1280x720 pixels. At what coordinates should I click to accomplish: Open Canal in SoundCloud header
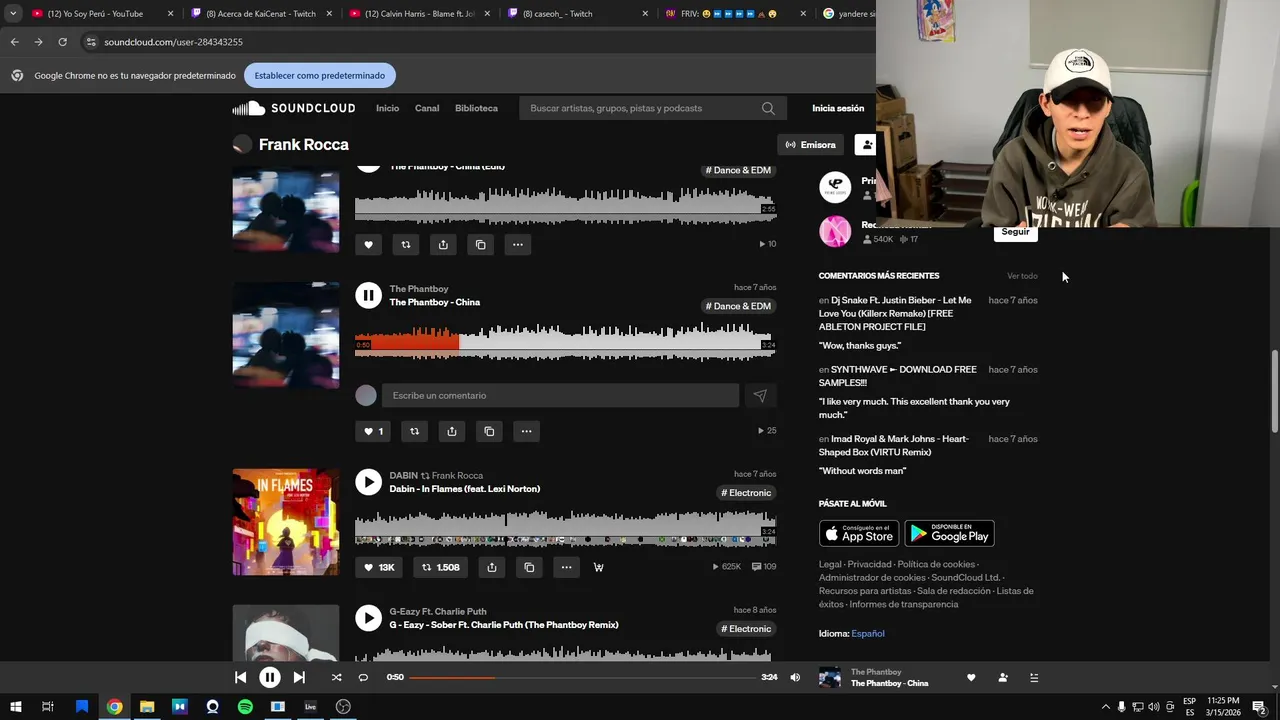tap(427, 108)
